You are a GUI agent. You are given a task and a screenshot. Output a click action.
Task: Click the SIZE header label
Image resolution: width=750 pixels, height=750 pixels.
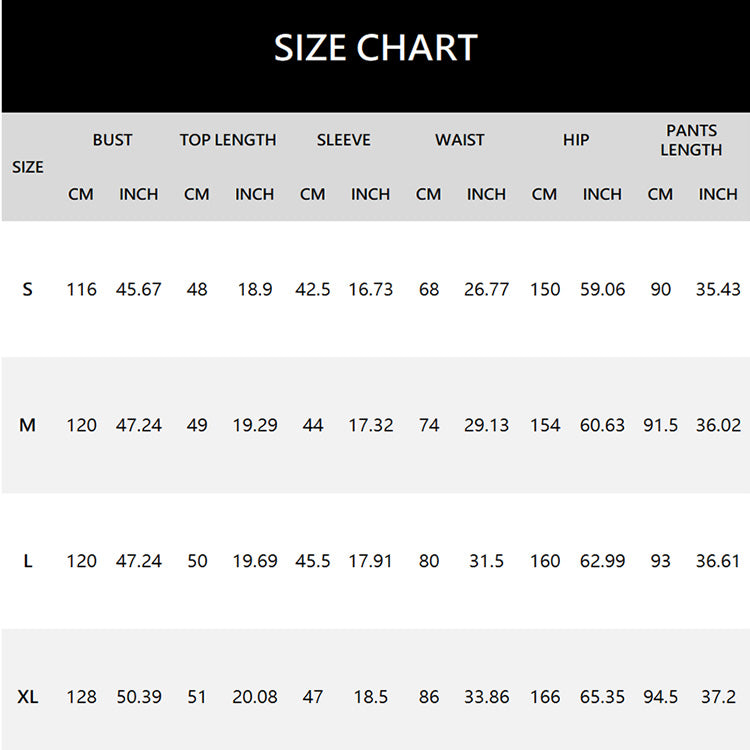[28, 167]
